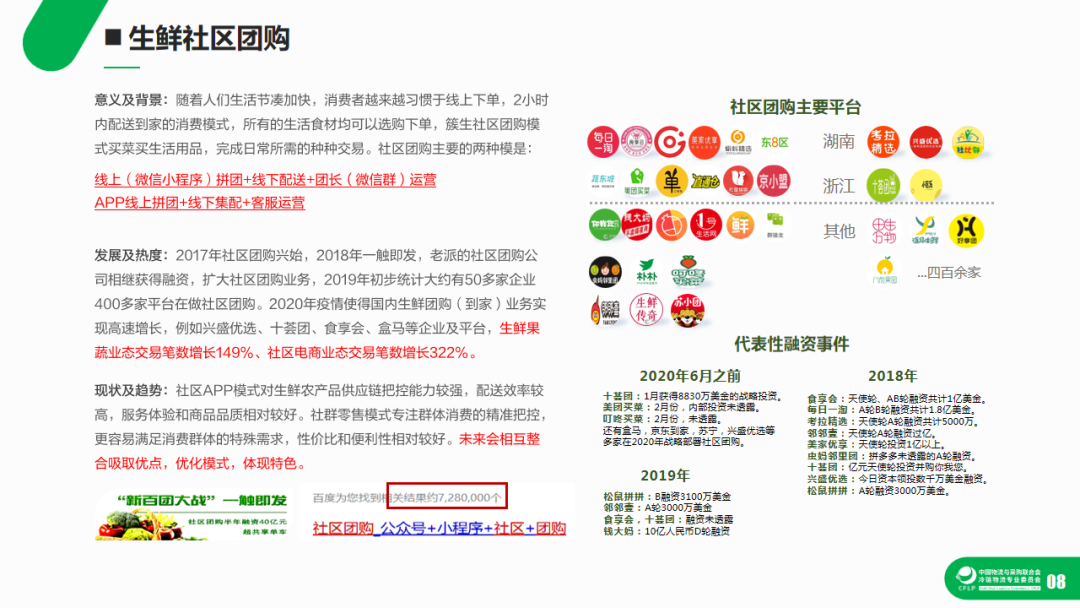Screen dimensions: 1080x608
Task: Select the 其他 region label
Action: point(839,231)
